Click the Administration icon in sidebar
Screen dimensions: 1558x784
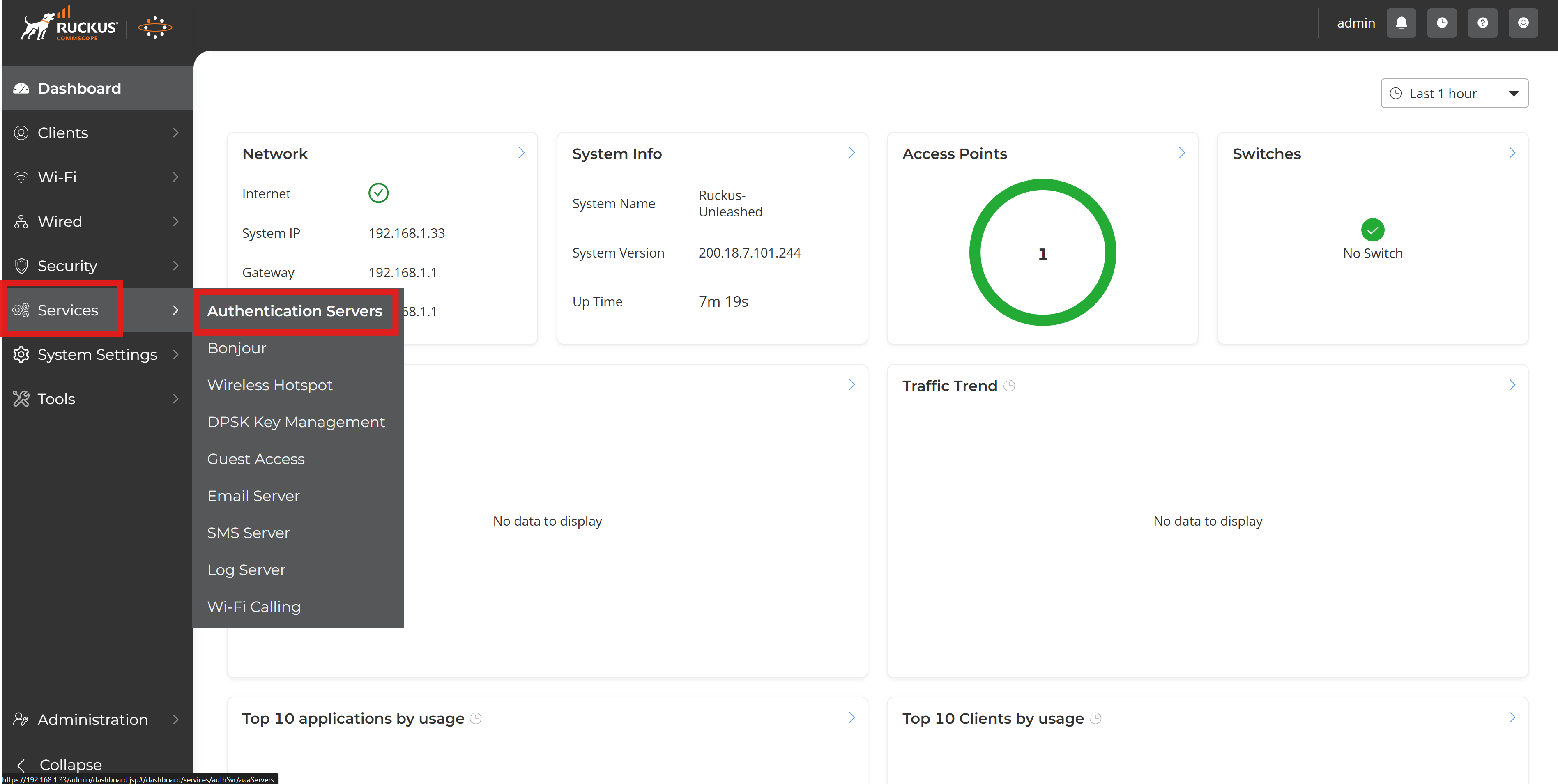pos(21,719)
